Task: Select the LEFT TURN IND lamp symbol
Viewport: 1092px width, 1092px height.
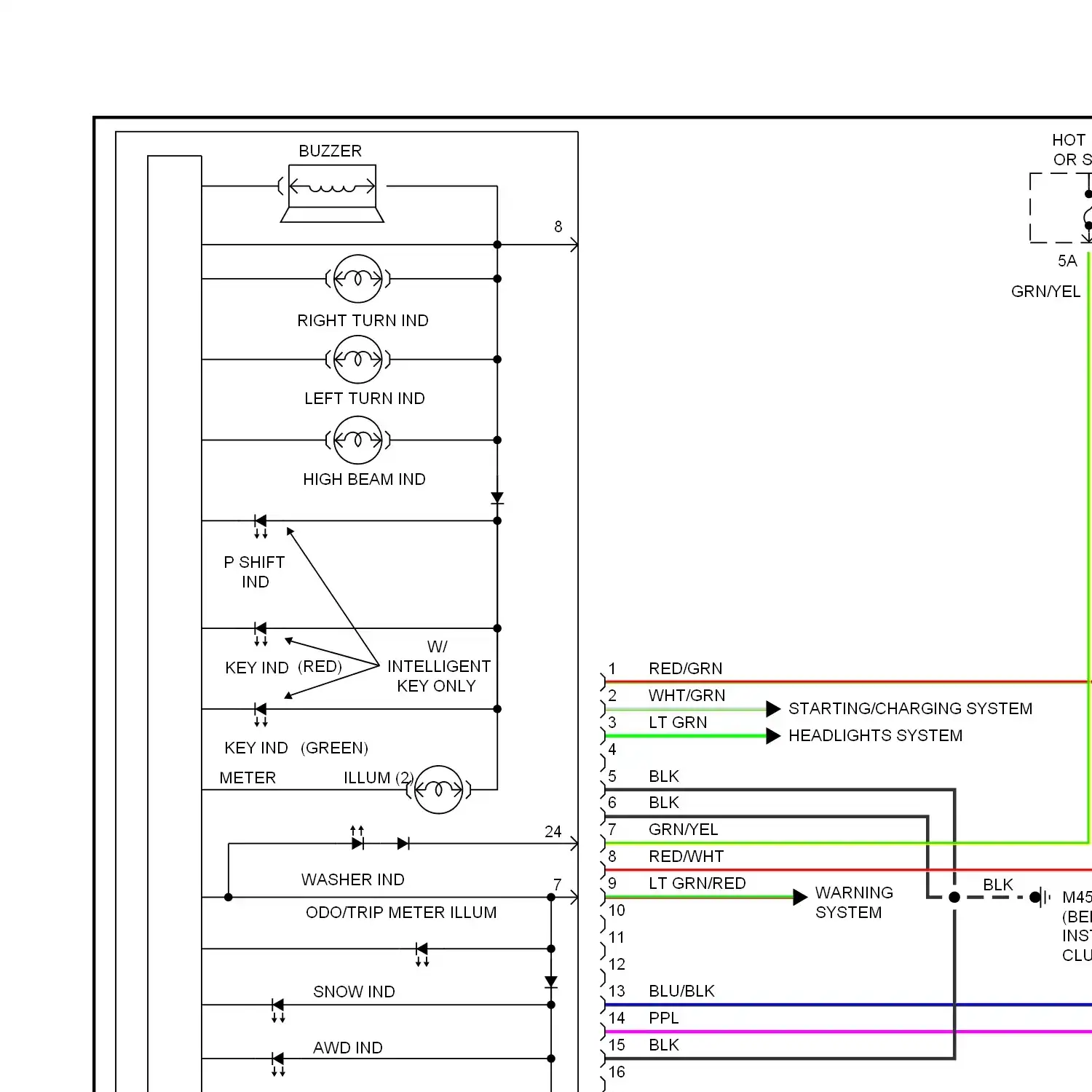Action: click(357, 360)
